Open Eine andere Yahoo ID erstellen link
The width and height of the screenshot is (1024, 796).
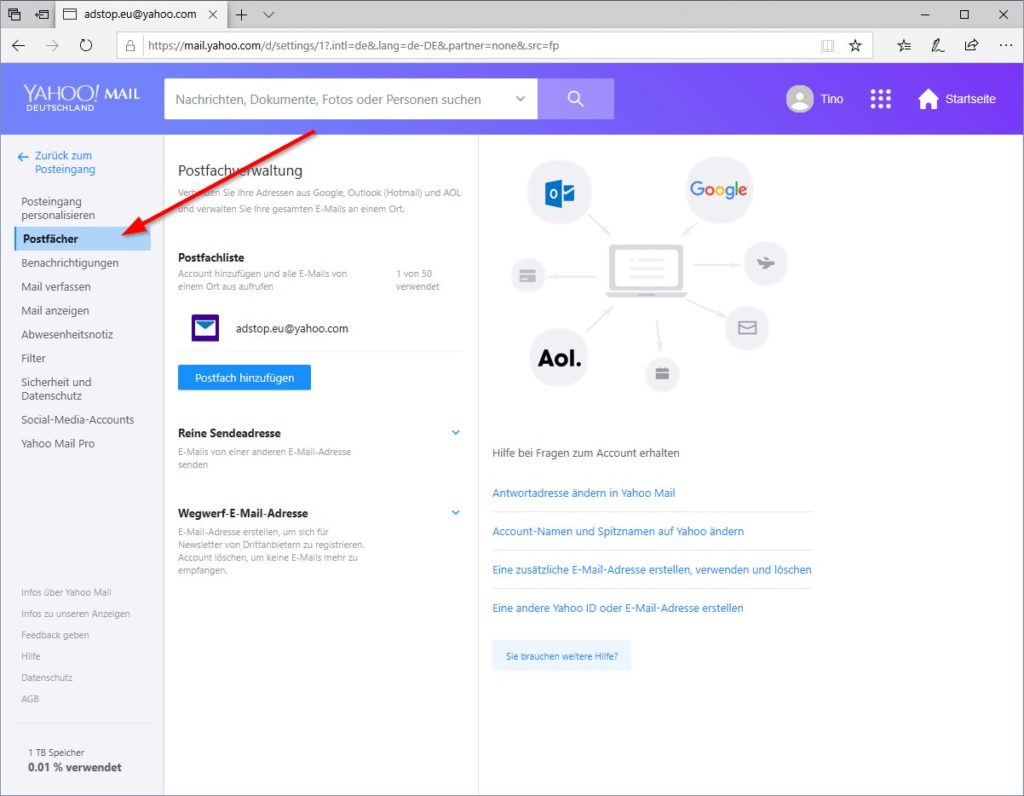tap(618, 608)
